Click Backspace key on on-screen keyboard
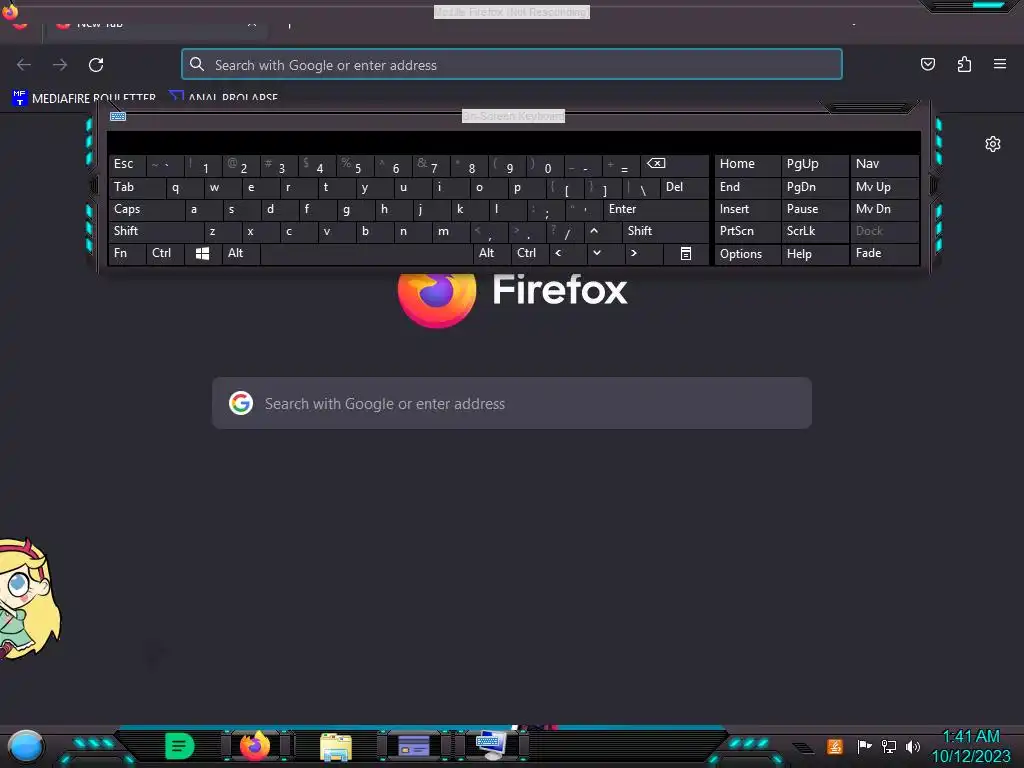Screen dimensions: 1024x768 click(x=676, y=165)
